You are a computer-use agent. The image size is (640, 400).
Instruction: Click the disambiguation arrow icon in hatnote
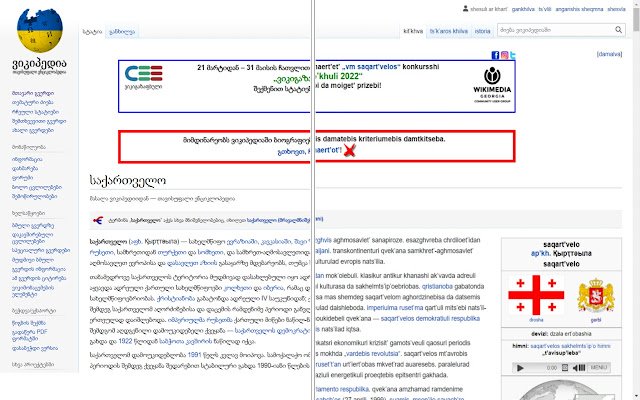[x=98, y=220]
